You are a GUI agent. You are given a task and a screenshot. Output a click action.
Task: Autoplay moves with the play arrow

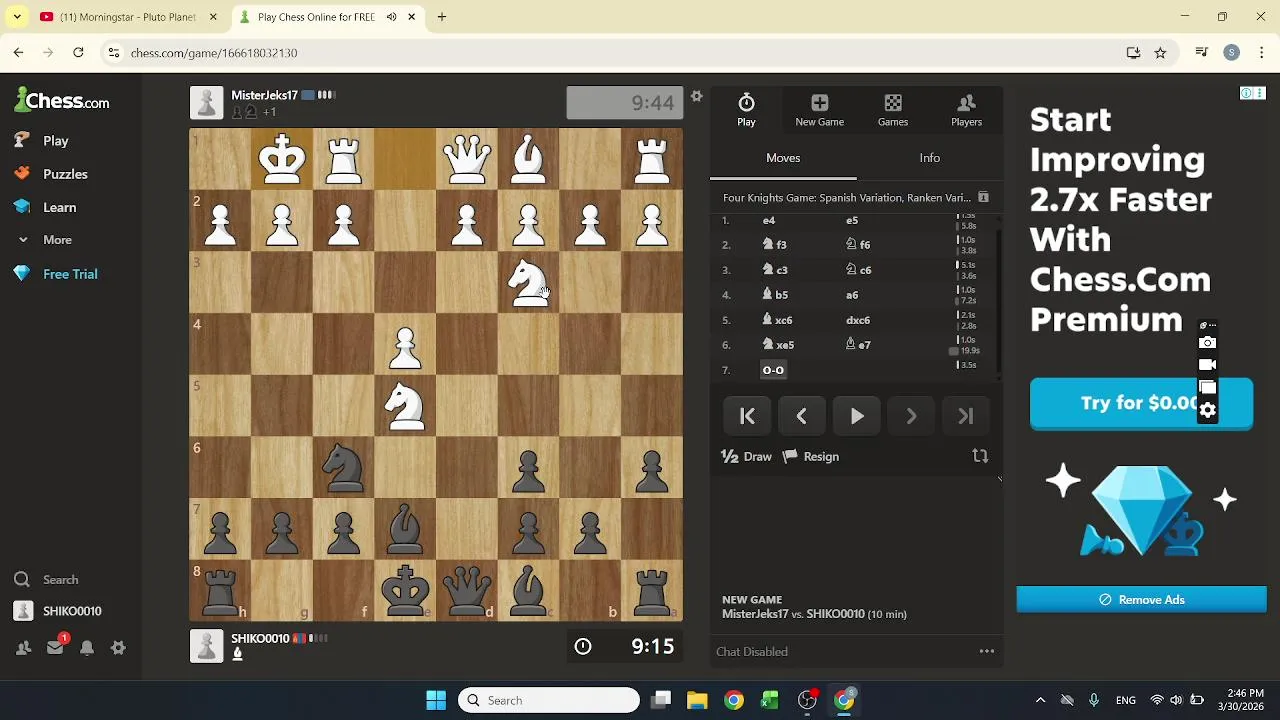click(857, 416)
